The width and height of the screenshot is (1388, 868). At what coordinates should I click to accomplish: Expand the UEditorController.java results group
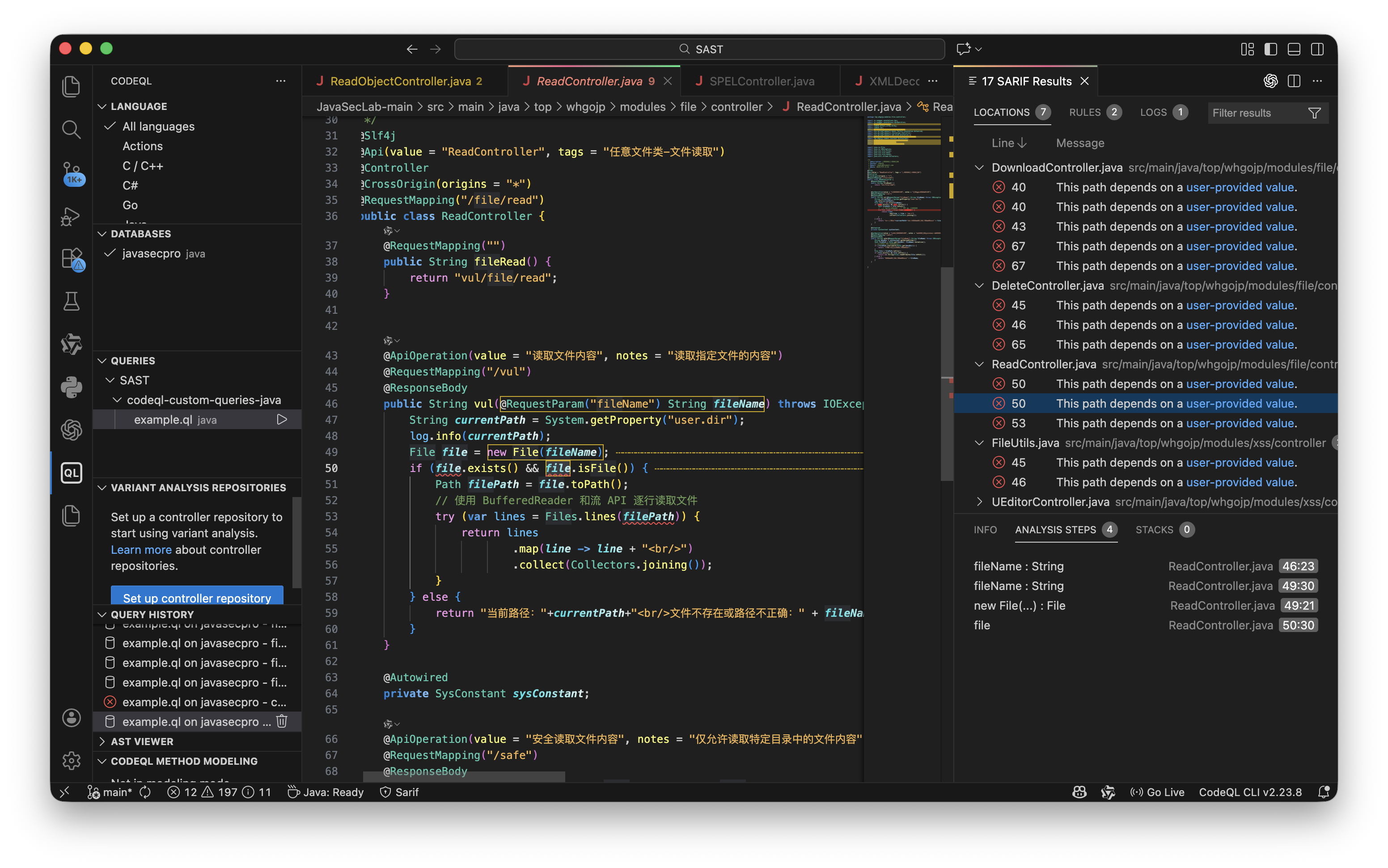point(979,502)
